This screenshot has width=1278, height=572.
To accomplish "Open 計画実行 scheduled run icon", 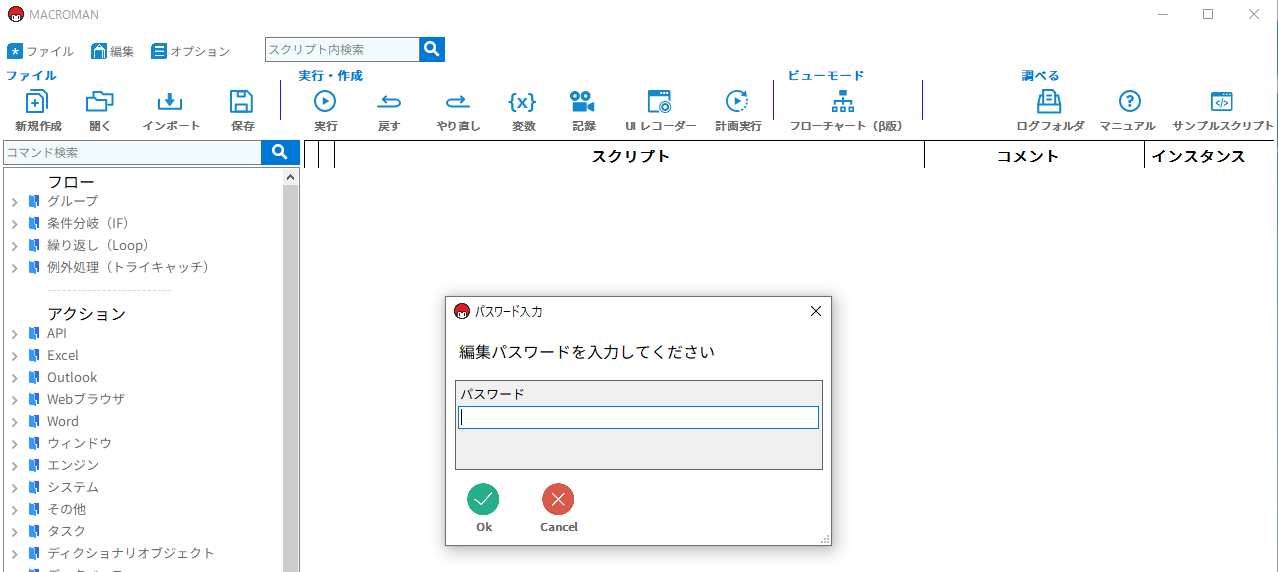I will pyautogui.click(x=737, y=101).
